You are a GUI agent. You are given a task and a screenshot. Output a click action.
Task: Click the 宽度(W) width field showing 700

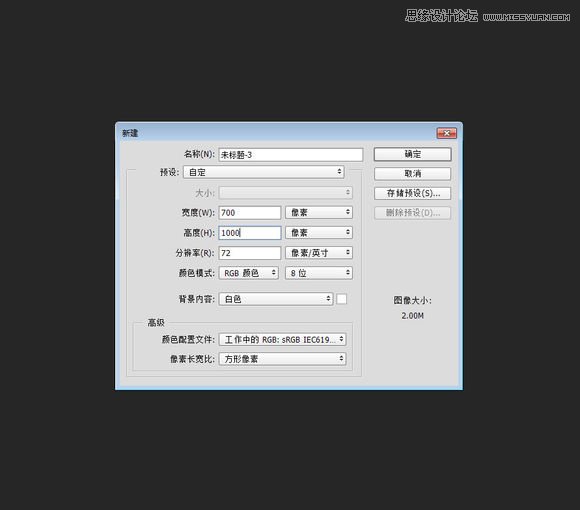click(x=250, y=213)
